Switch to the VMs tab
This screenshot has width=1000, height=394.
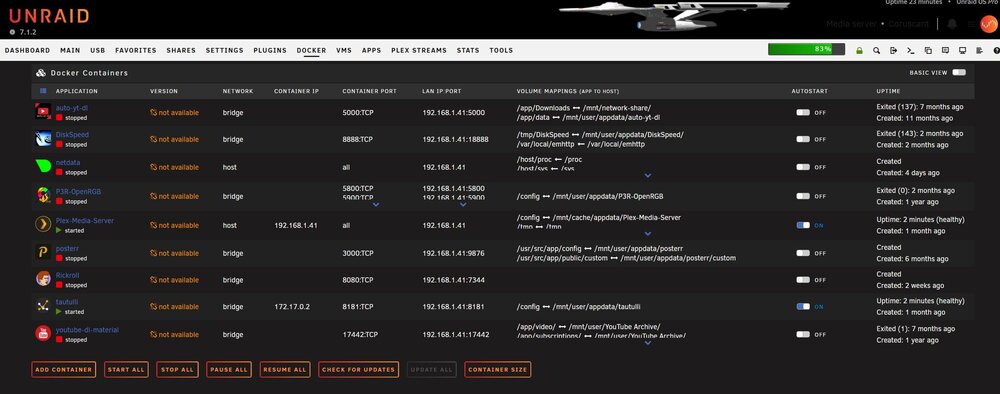click(344, 50)
